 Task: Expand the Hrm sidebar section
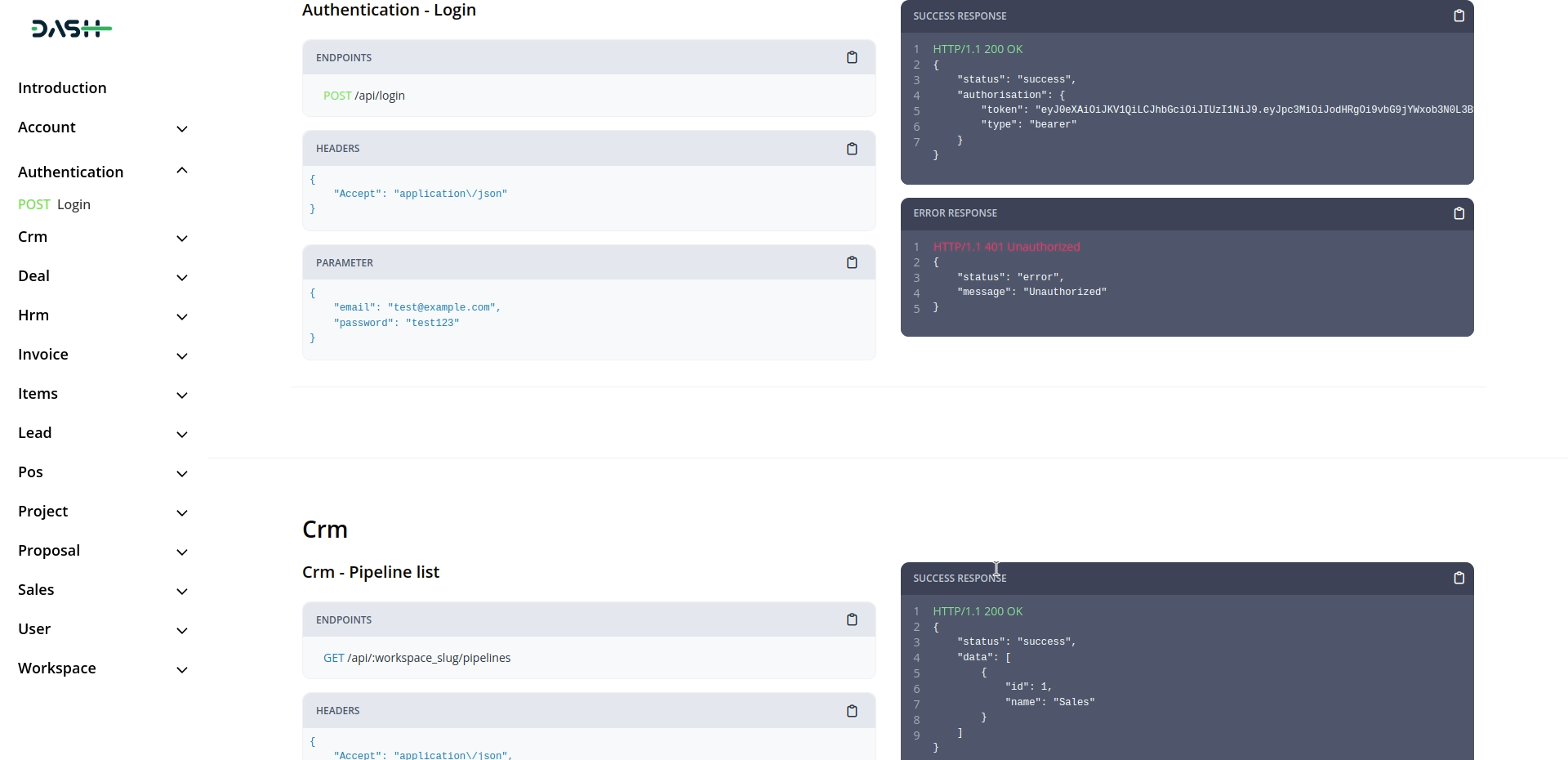click(x=182, y=317)
